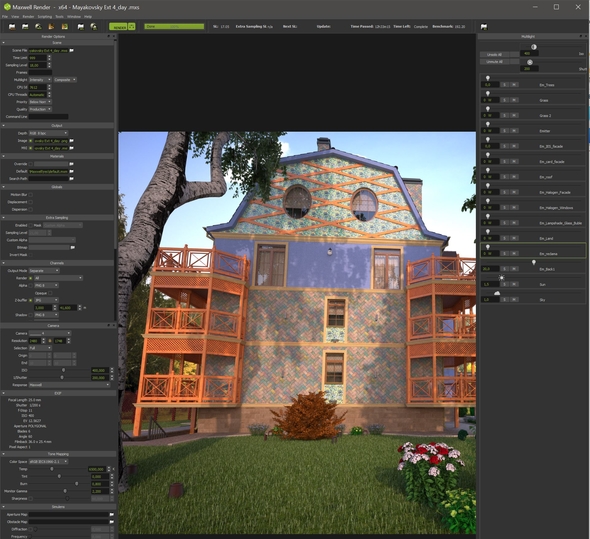Enable Motion Blur checkbox
This screenshot has width=590, height=539.
30,195
